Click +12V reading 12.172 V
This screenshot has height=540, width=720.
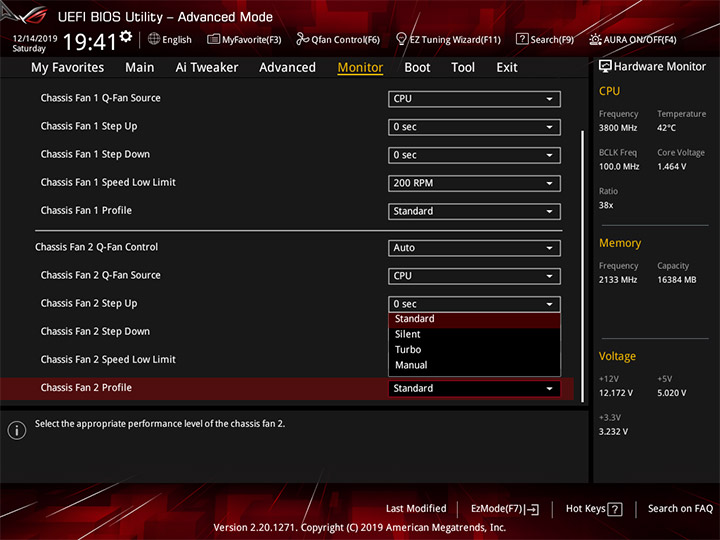pos(615,394)
